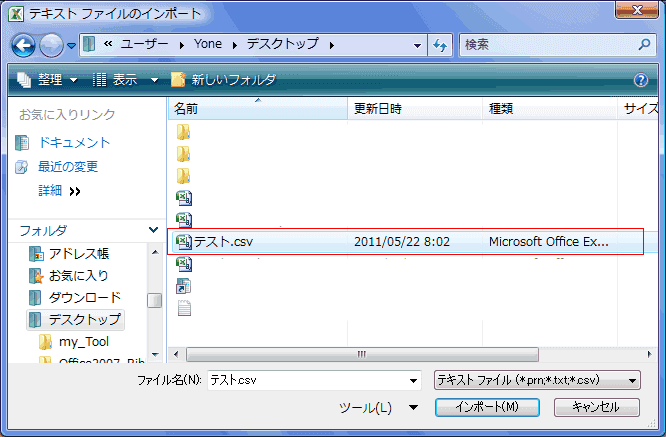Show more links with 詳細
The height and width of the screenshot is (437, 666).
coord(59,191)
